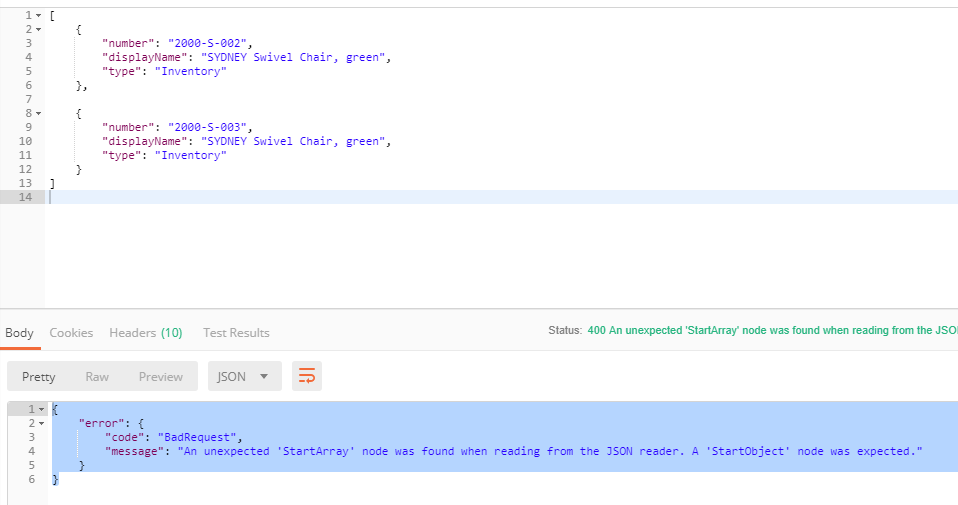
Task: Click "SYDNEY Swivel Chair, green" on line 4
Action: (x=293, y=57)
